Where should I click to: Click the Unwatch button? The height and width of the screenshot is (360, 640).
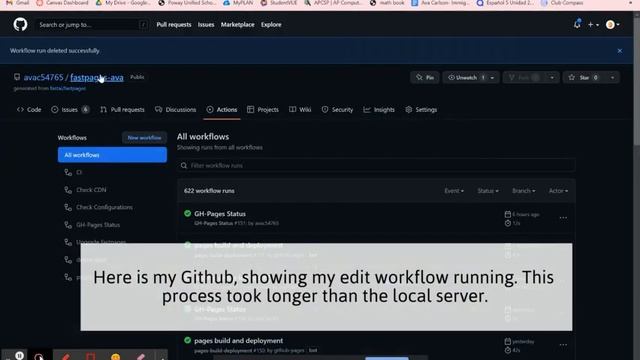(x=466, y=78)
